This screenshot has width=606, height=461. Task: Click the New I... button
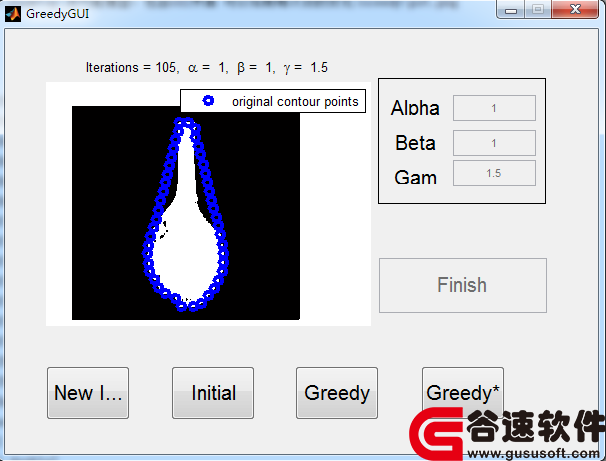[88, 393]
